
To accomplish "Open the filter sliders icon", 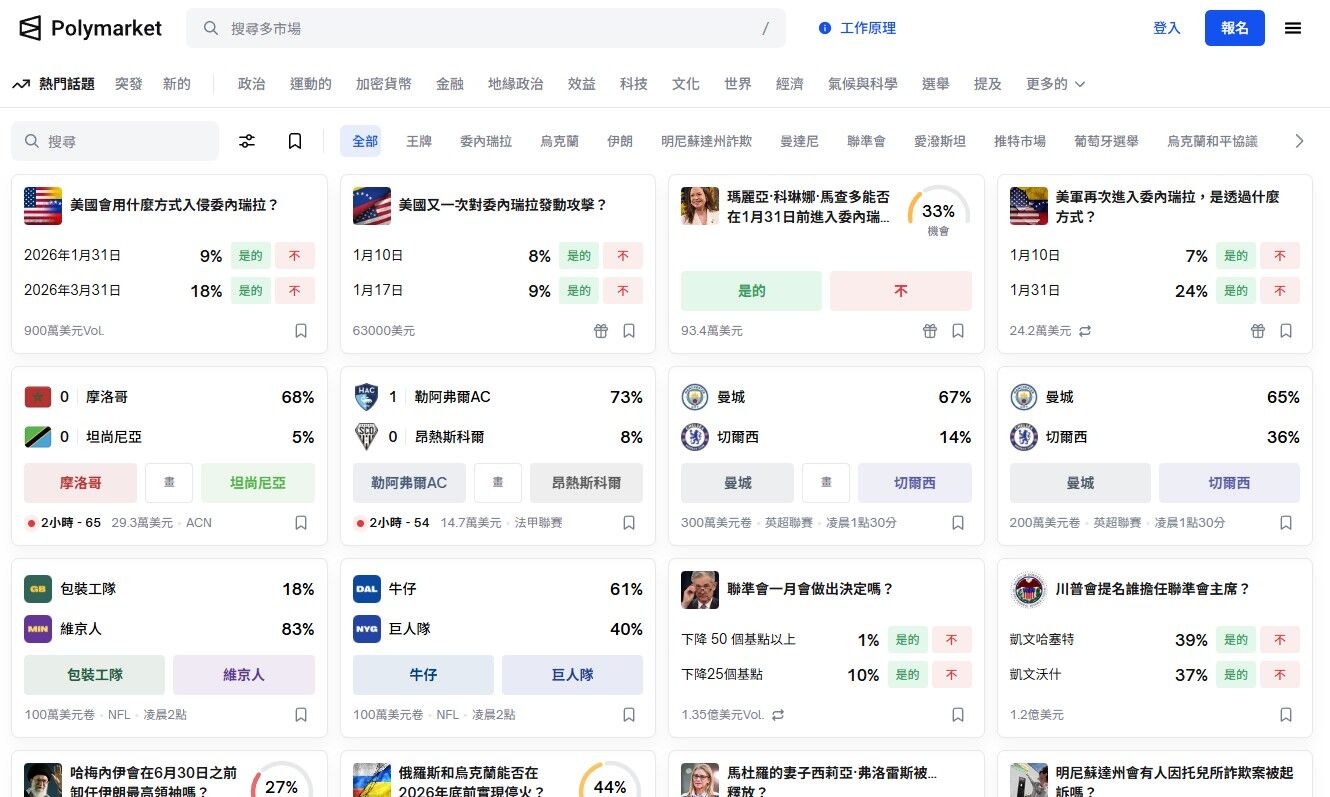I will [247, 141].
